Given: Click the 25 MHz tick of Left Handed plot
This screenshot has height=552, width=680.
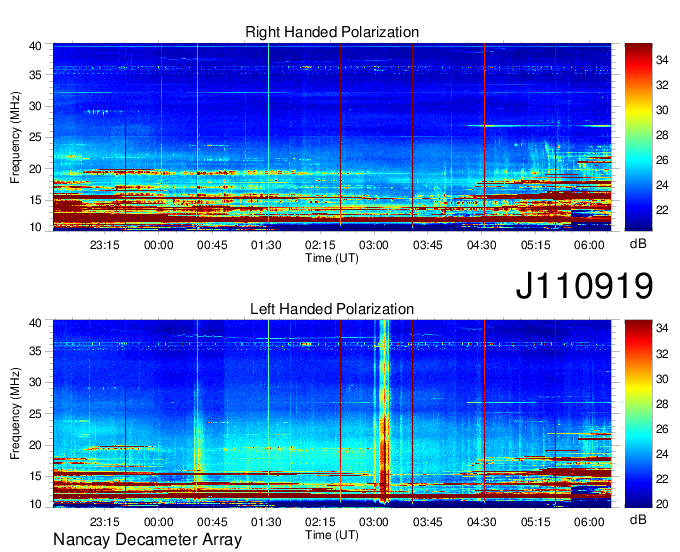Looking at the screenshot, I should coord(35,414).
